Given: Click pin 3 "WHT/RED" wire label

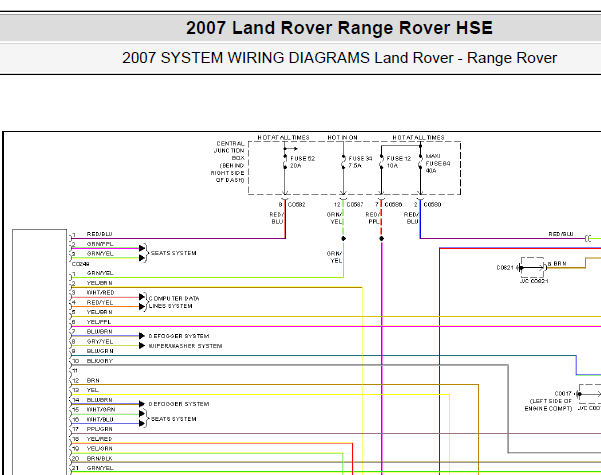Looking at the screenshot, I should click(100, 293).
